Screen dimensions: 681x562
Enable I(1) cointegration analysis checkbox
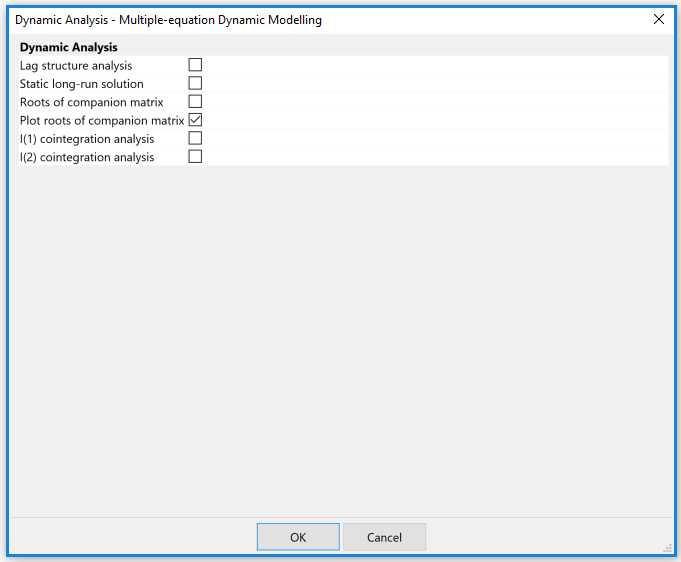click(x=195, y=138)
